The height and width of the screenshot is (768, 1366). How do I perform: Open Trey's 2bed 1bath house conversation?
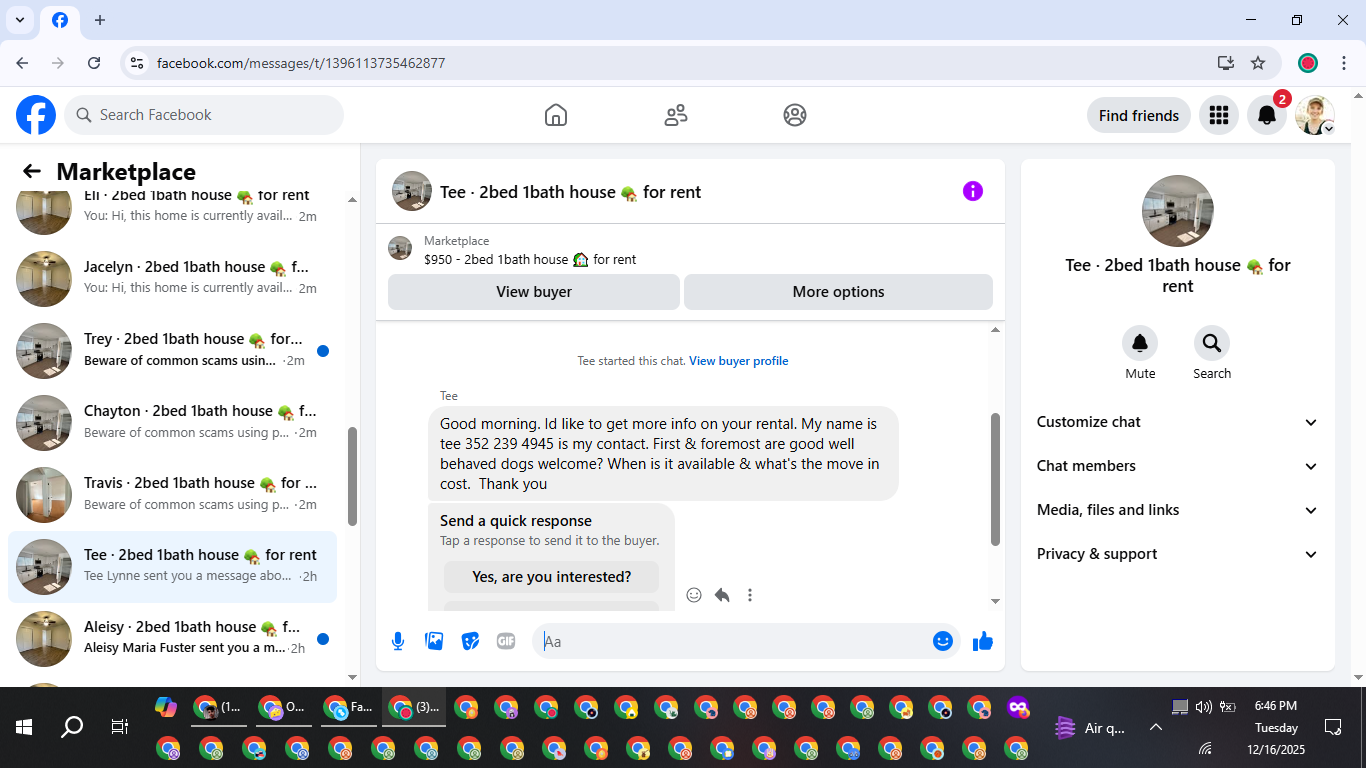(x=172, y=351)
